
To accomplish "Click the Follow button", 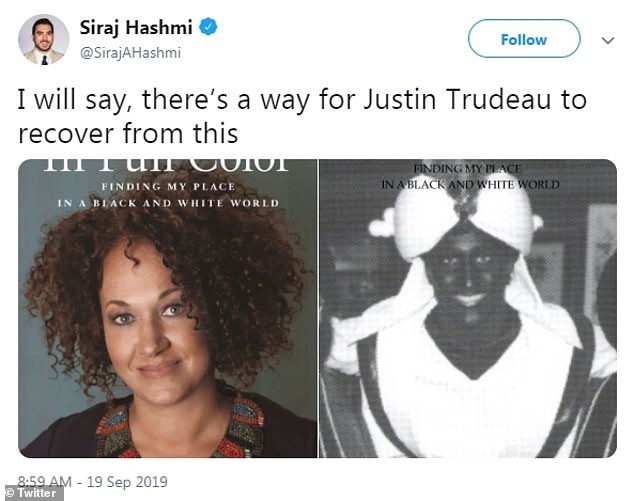I will [524, 39].
